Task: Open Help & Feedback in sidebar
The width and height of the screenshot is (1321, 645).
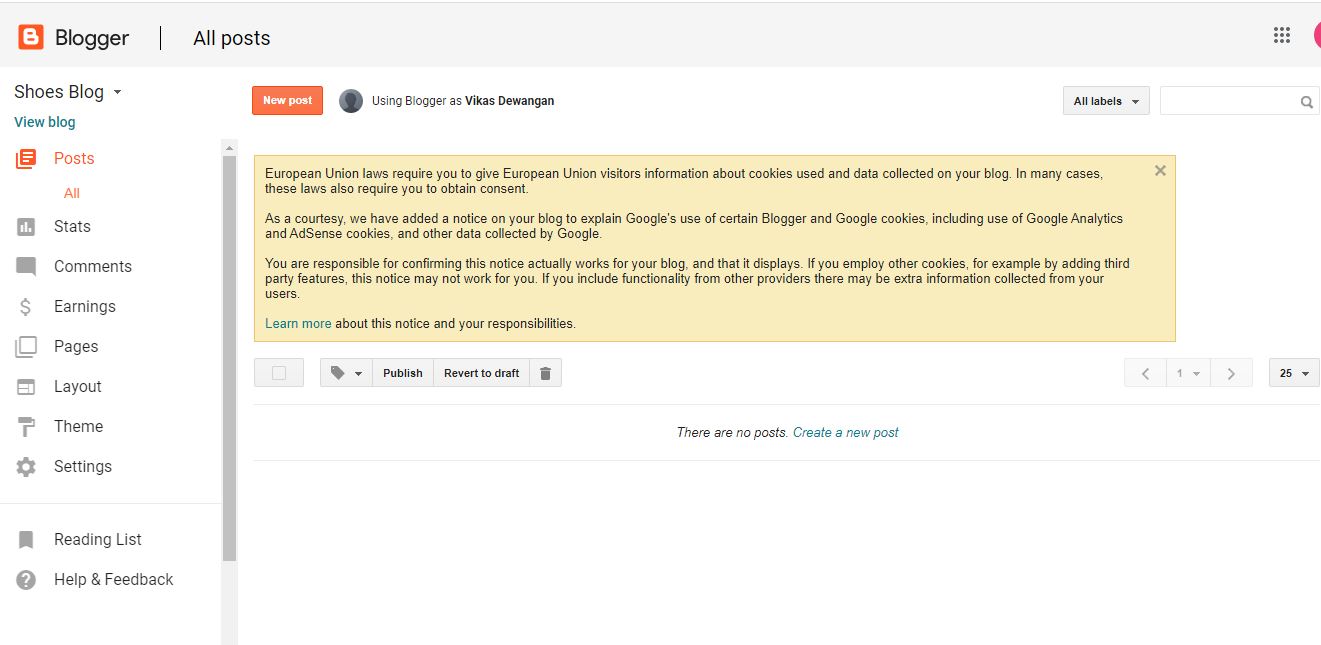Action: [x=114, y=580]
